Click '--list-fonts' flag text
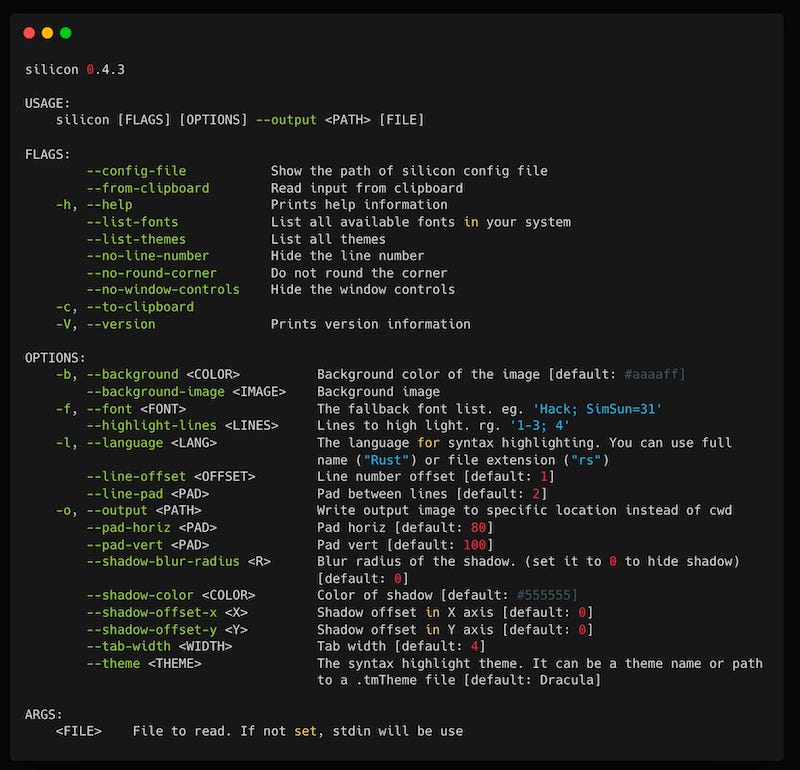This screenshot has width=800, height=770. tap(133, 222)
